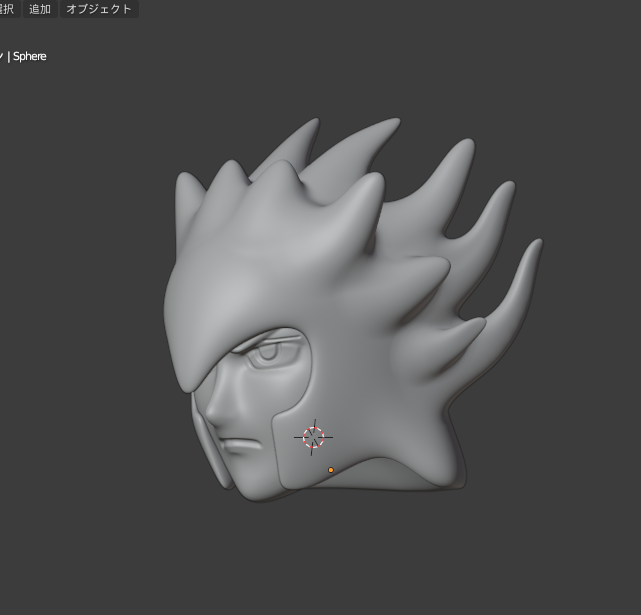
Task: Open the オブジェクト (Object) menu
Action: [x=99, y=9]
